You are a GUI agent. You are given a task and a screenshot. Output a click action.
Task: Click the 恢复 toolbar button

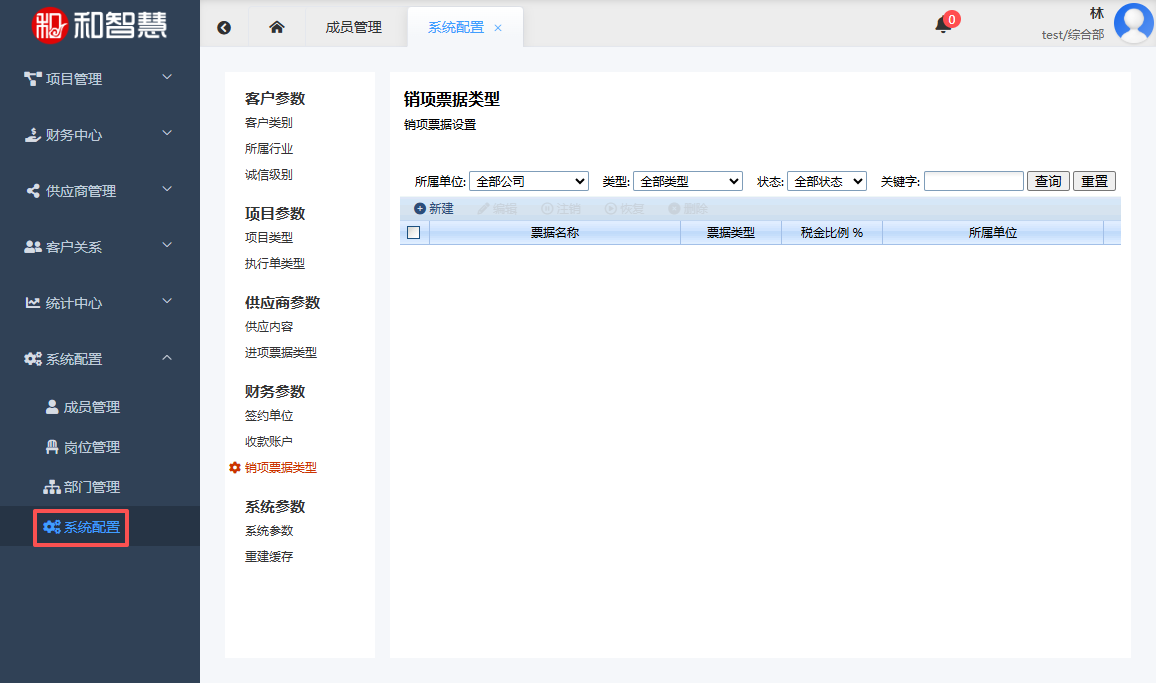(624, 209)
